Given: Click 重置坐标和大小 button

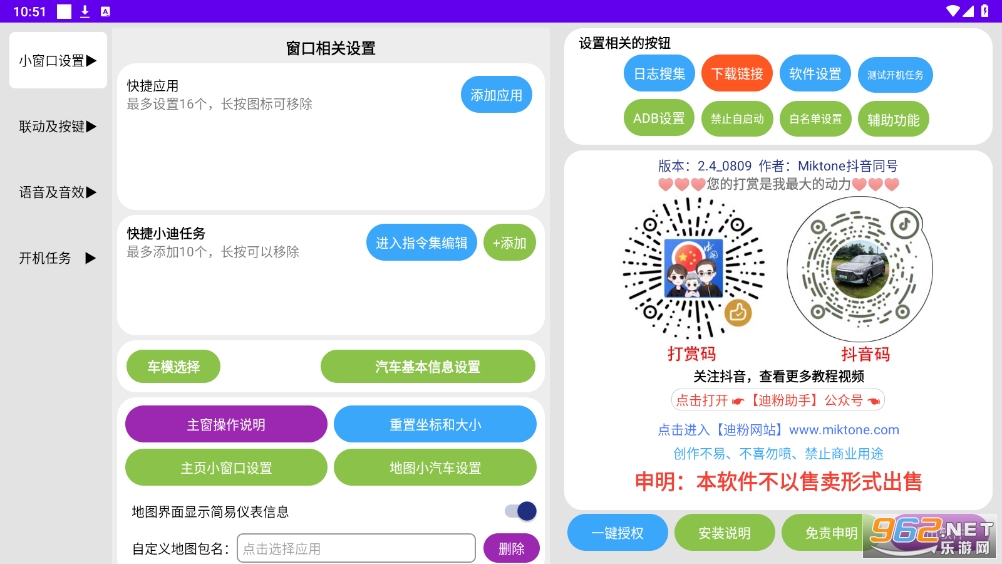Looking at the screenshot, I should (x=435, y=424).
